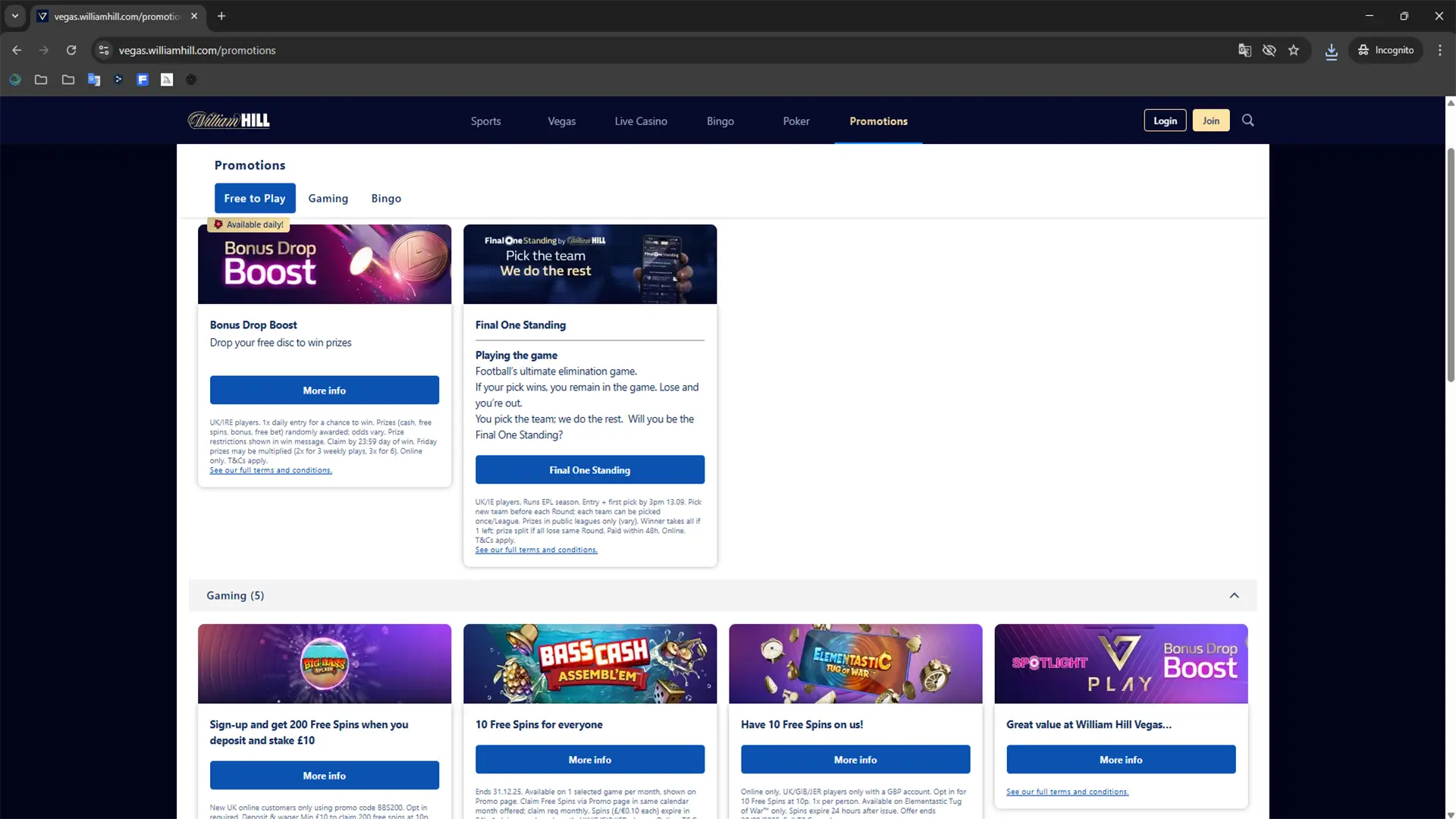
Task: Open the Downloads icon in browser toolbar
Action: click(x=1331, y=51)
